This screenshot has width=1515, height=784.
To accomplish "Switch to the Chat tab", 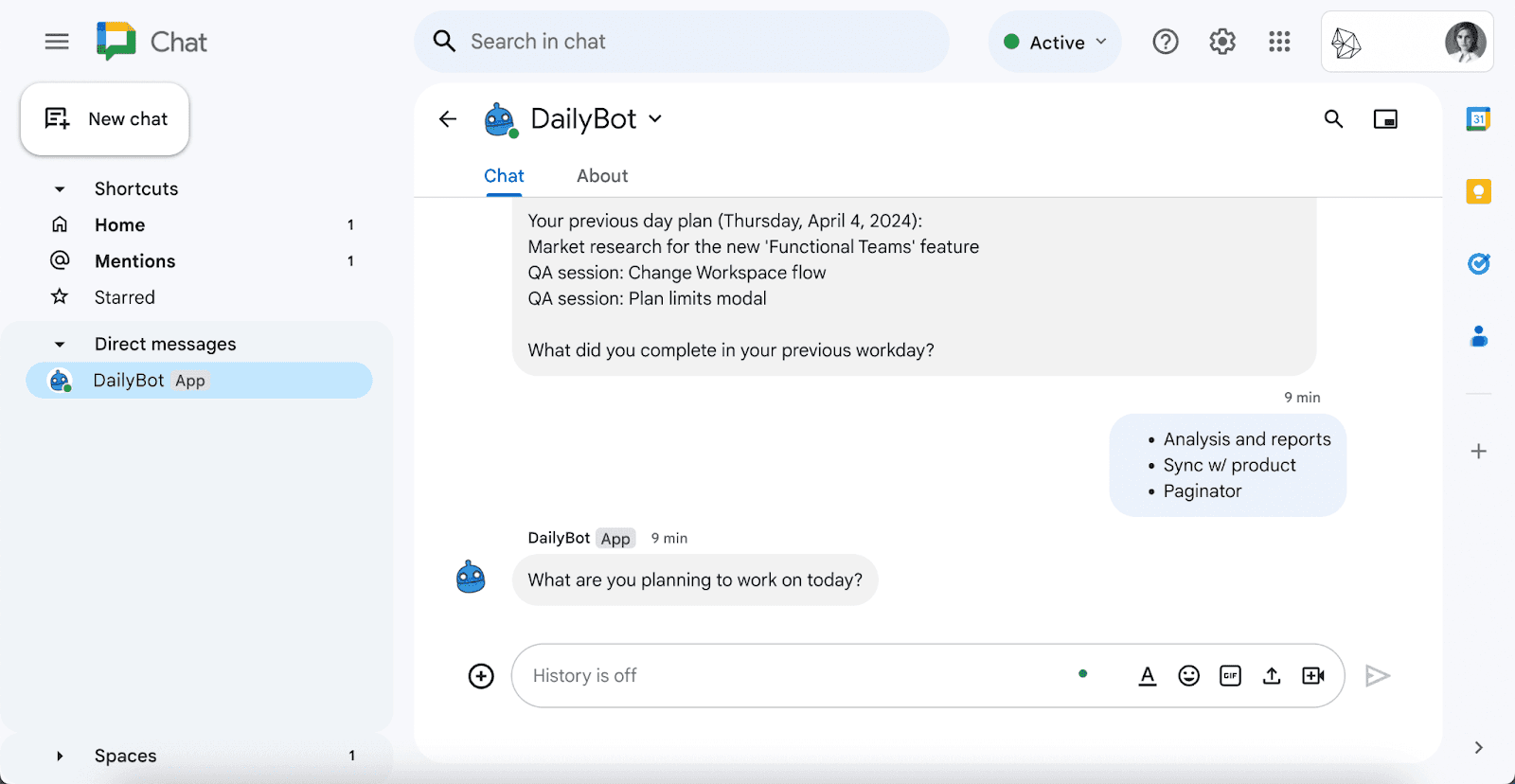I will click(x=504, y=176).
